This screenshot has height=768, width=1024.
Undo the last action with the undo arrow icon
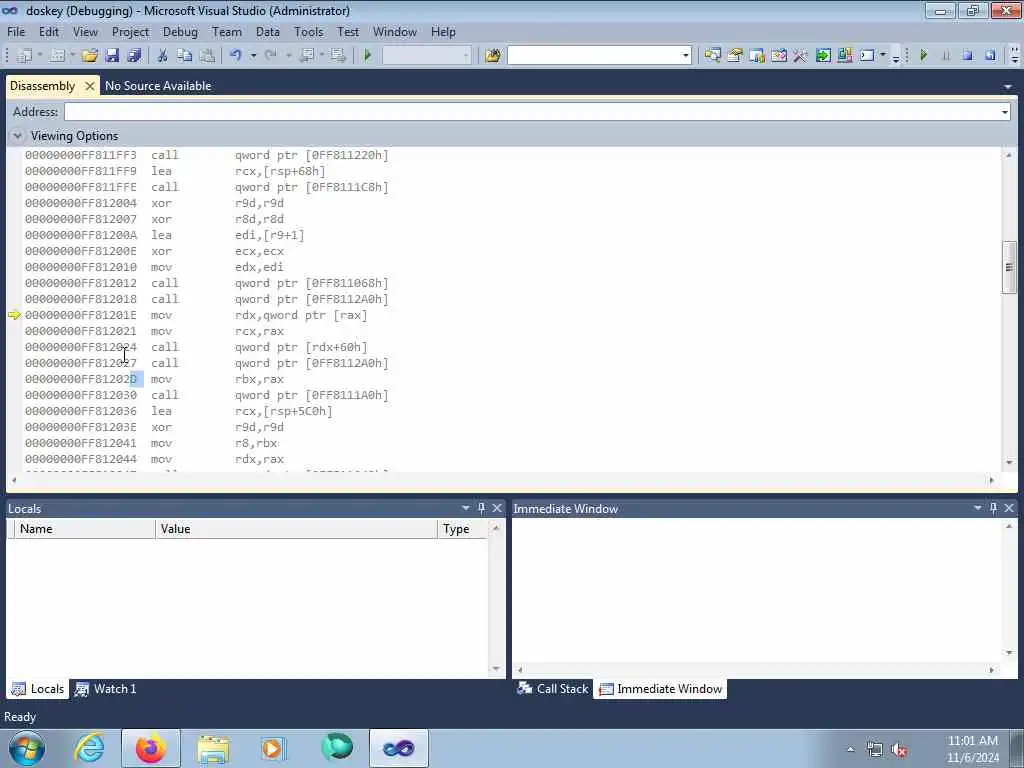point(236,56)
